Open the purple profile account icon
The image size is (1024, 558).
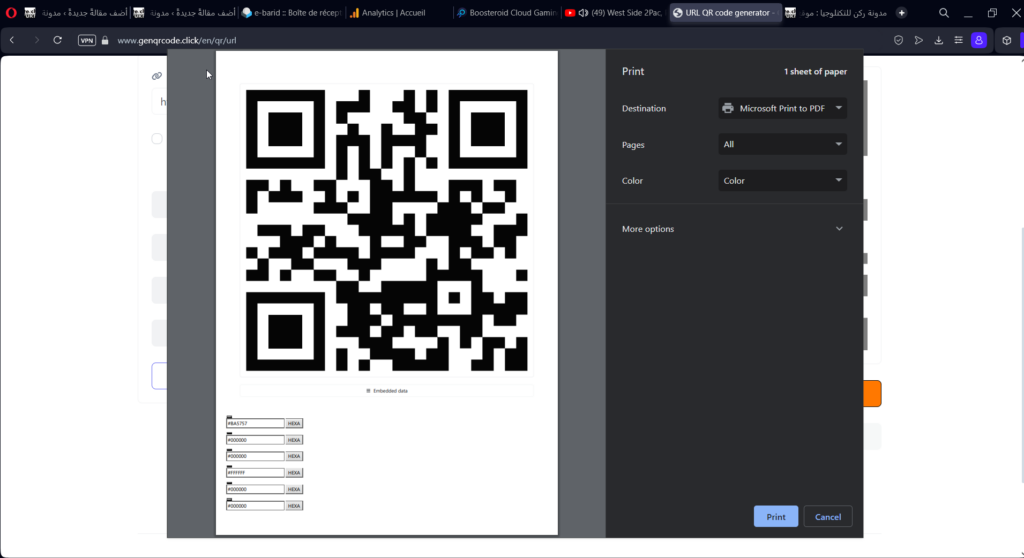click(x=978, y=41)
